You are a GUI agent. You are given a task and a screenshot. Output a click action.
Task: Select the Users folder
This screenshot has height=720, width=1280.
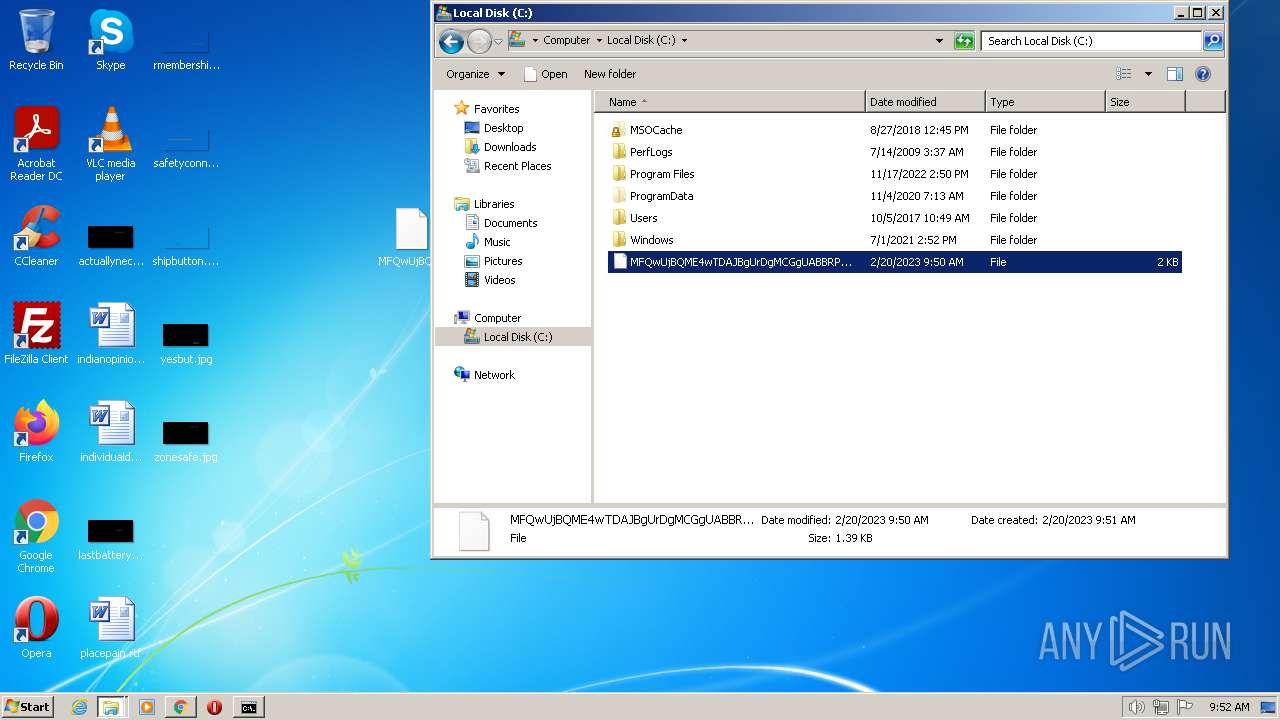[895, 218]
